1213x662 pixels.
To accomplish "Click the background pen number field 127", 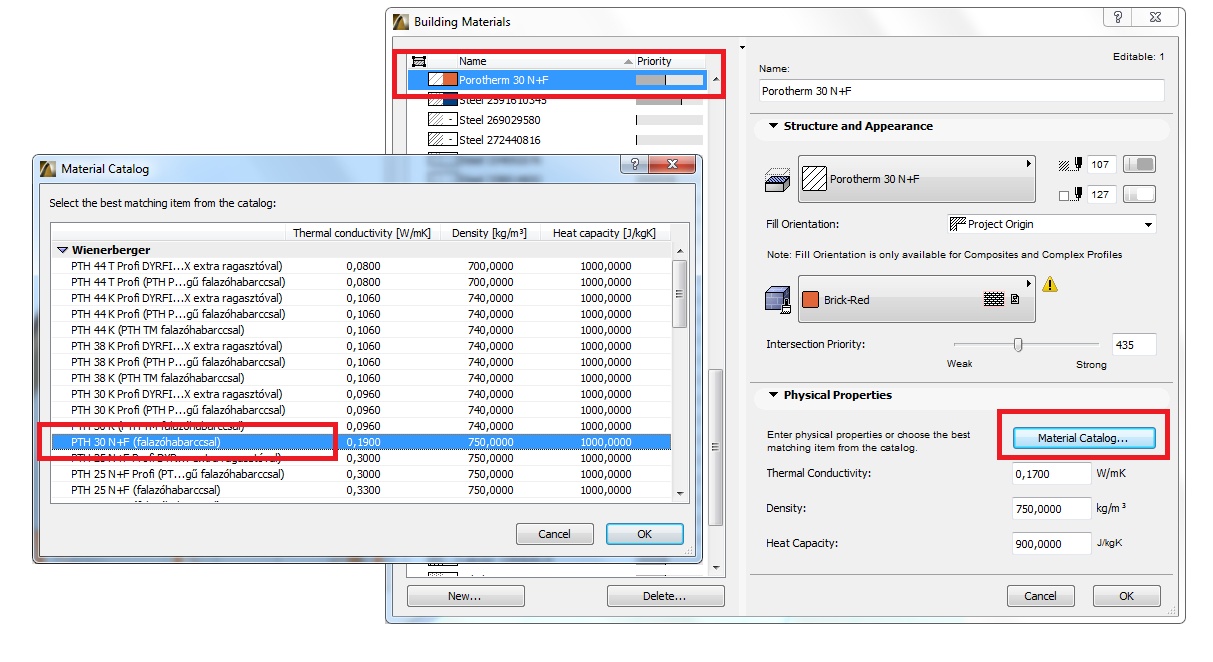I will coord(1101,194).
